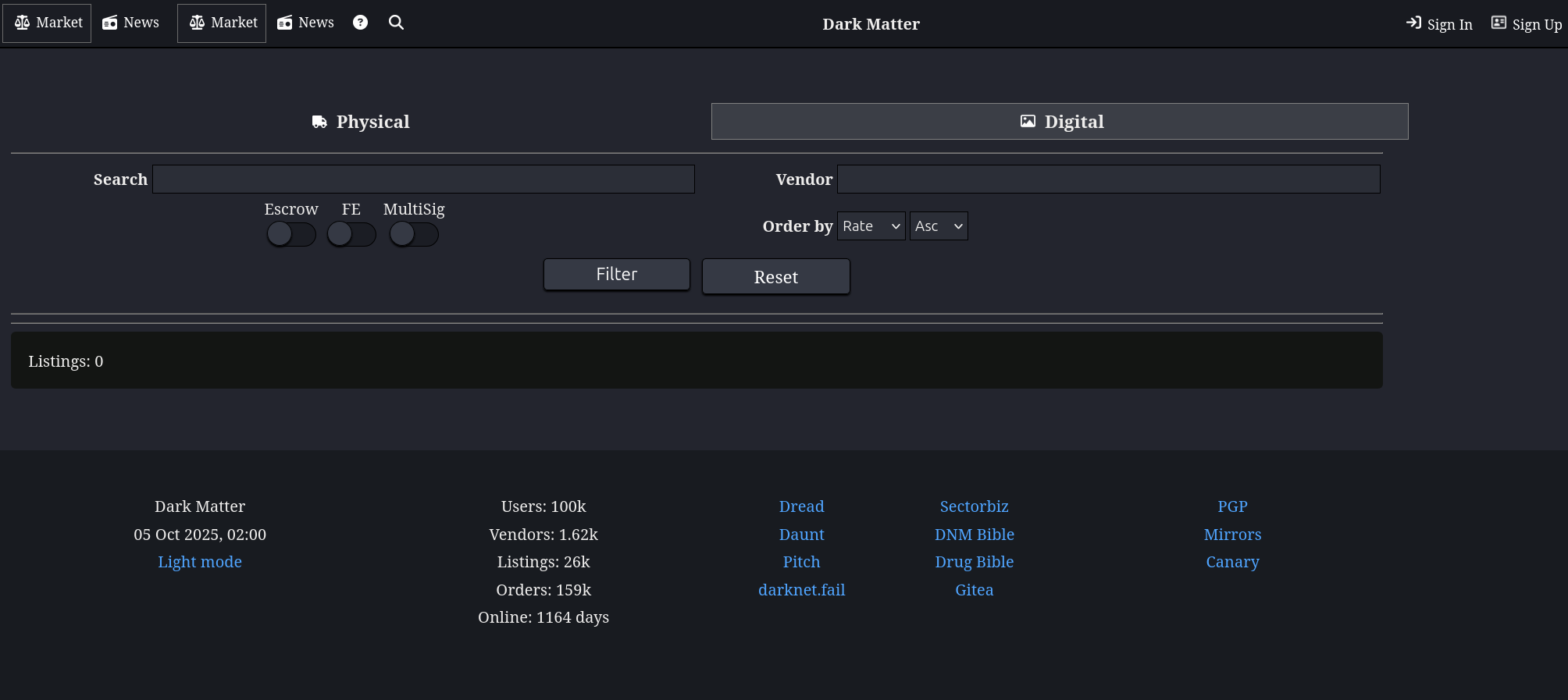Click the first News radio icon
The image size is (1568, 700).
click(110, 23)
